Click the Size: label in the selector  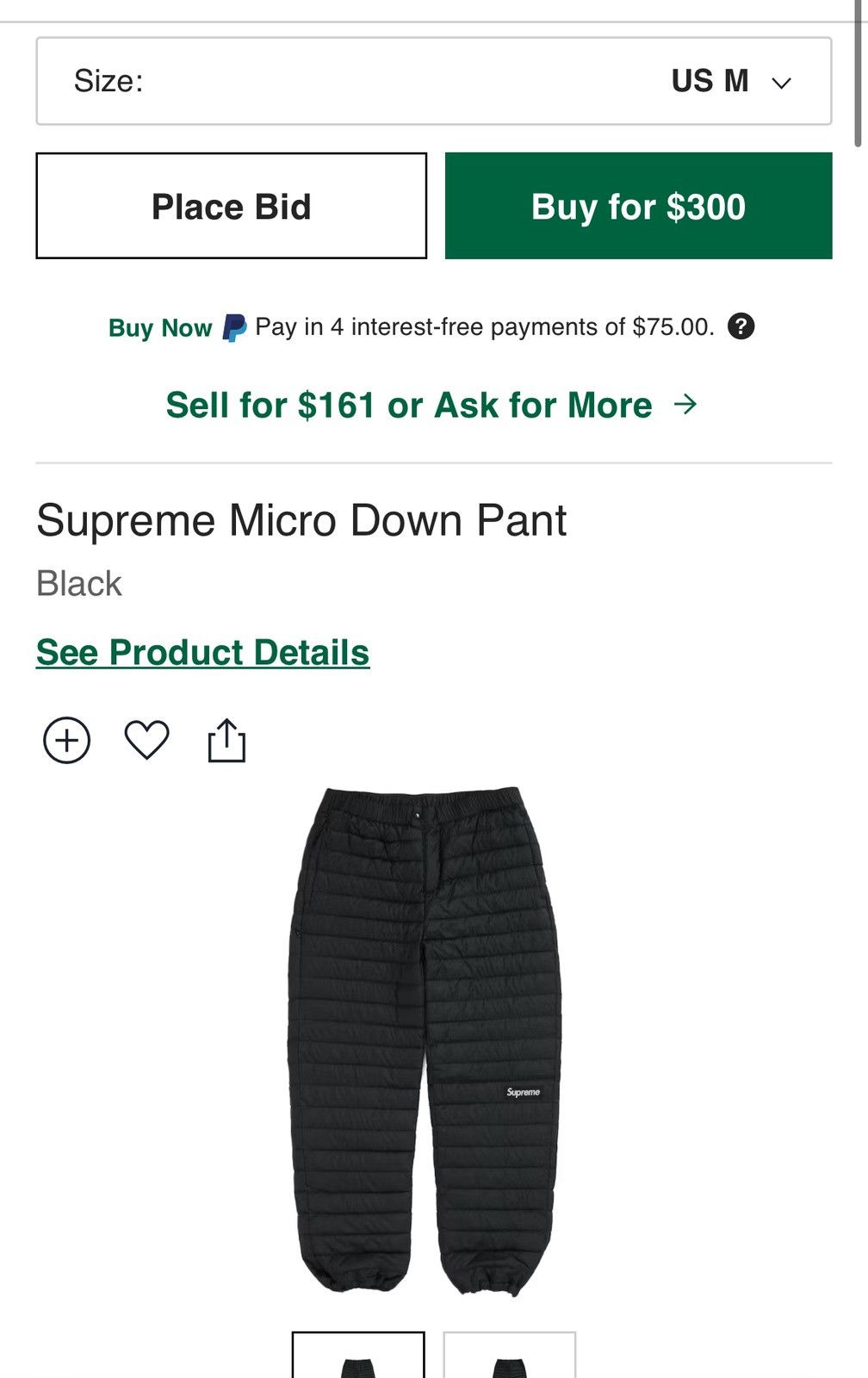(108, 81)
